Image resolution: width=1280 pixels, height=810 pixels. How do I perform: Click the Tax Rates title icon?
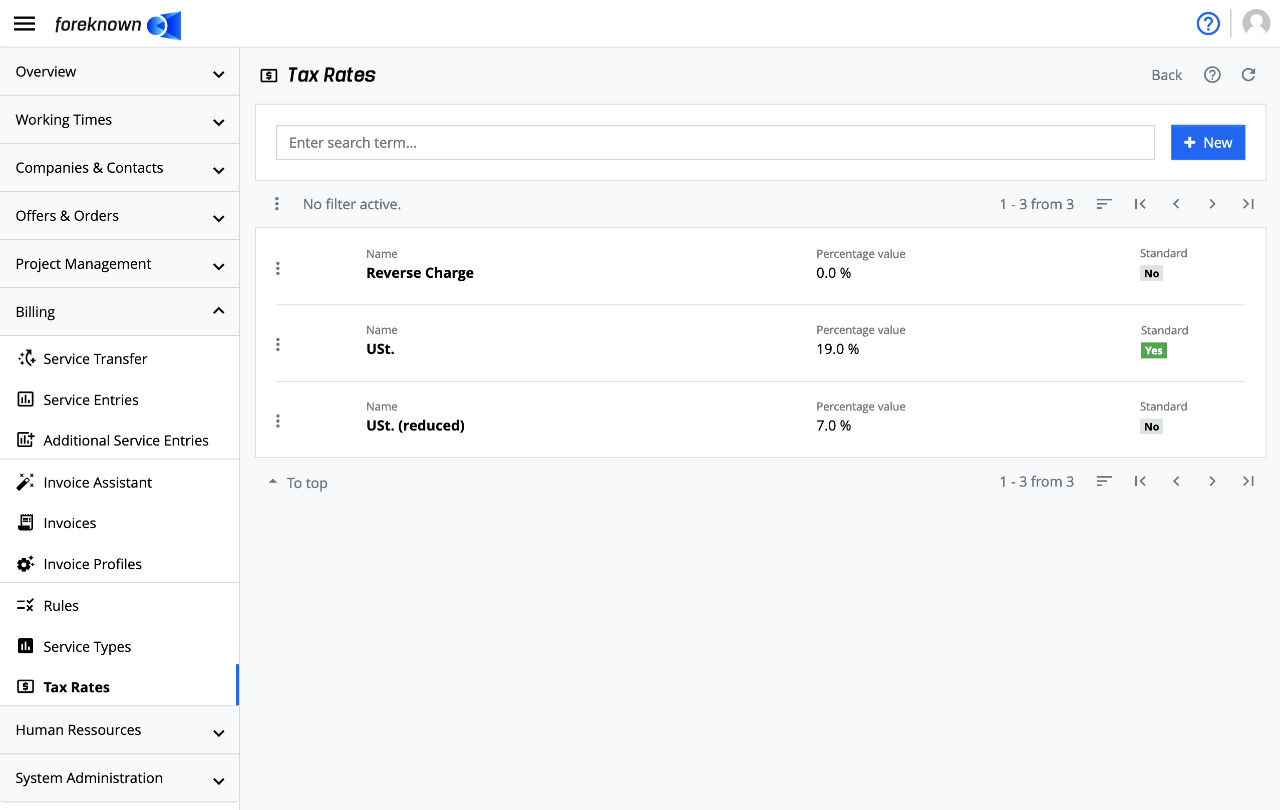point(268,75)
